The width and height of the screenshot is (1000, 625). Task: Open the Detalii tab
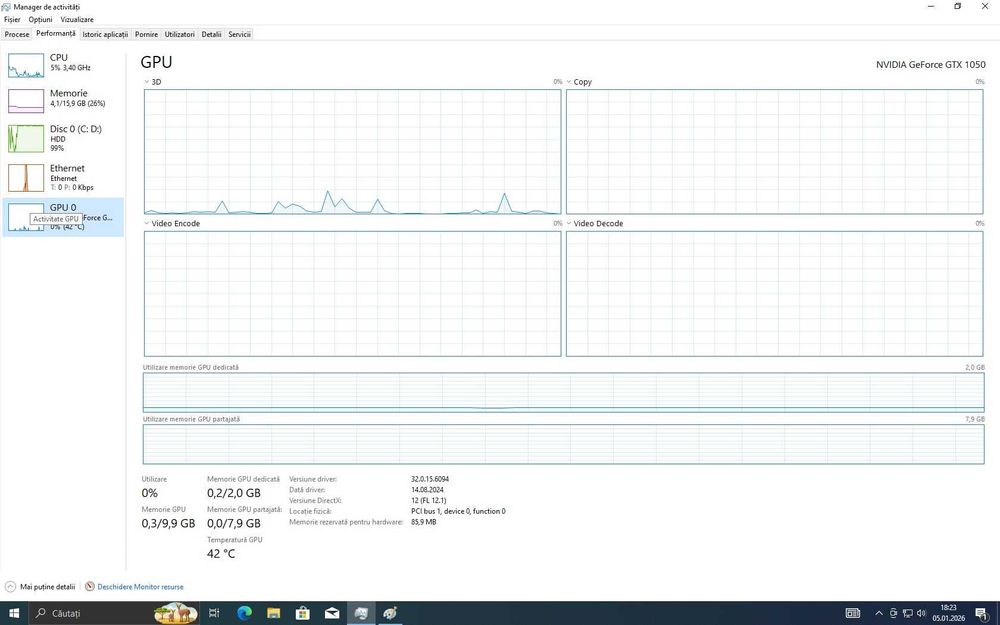pos(211,34)
